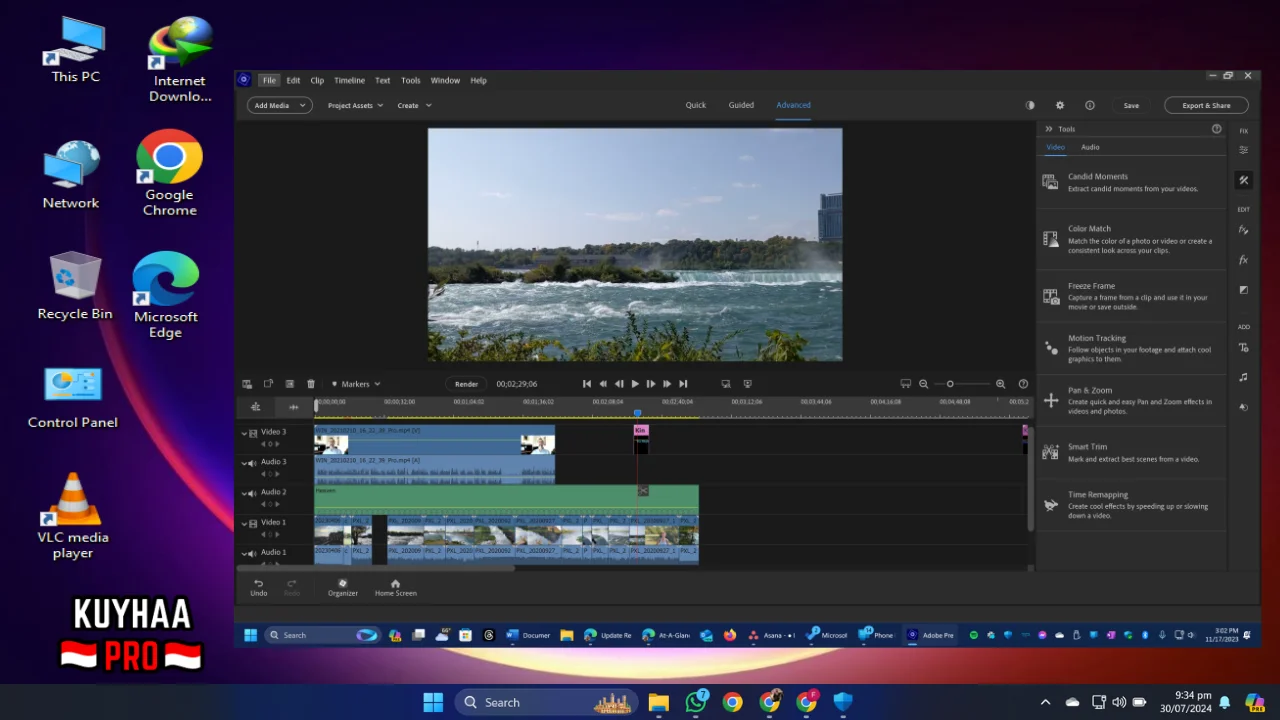Mute the Audio 3 track speaker icon
Screen dimensions: 1280x720
point(253,463)
